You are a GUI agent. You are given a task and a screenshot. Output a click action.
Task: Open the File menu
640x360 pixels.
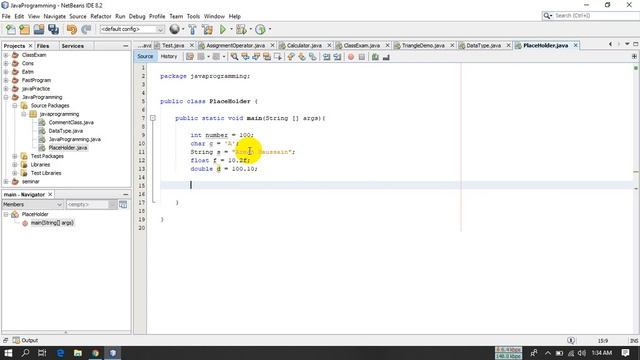(6, 16)
